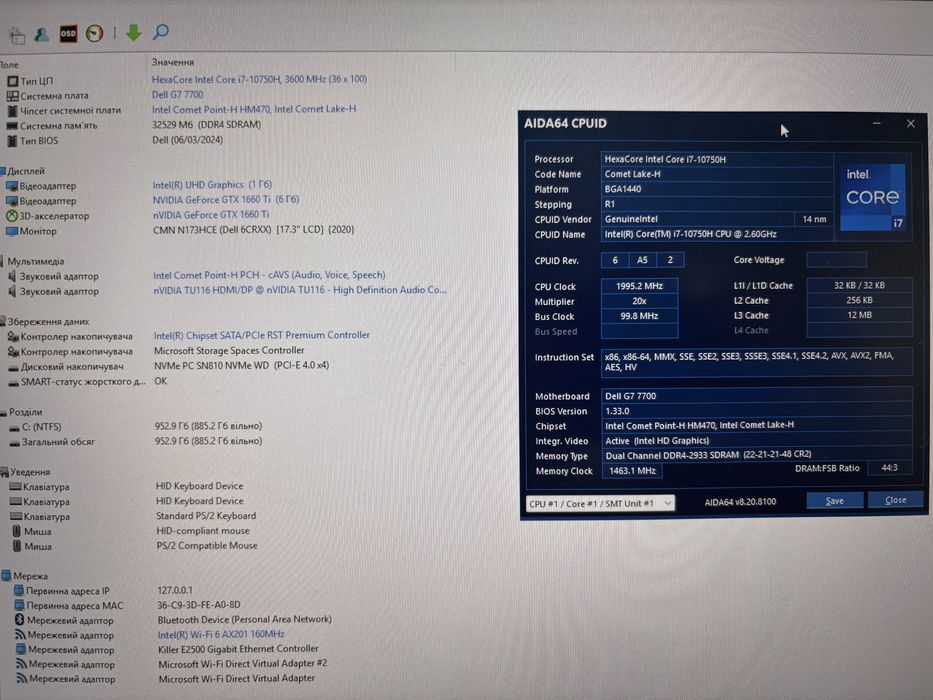Viewport: 933px width, 700px height.
Task: Open the Dell G7 7700 motherboard link
Action: [x=177, y=94]
